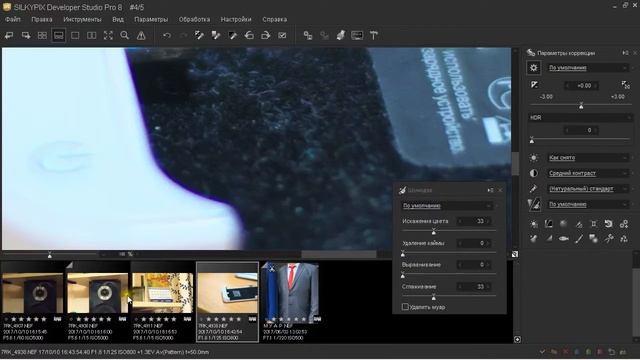Click the white balance sun icon
This screenshot has height=360, width=640.
[x=534, y=158]
